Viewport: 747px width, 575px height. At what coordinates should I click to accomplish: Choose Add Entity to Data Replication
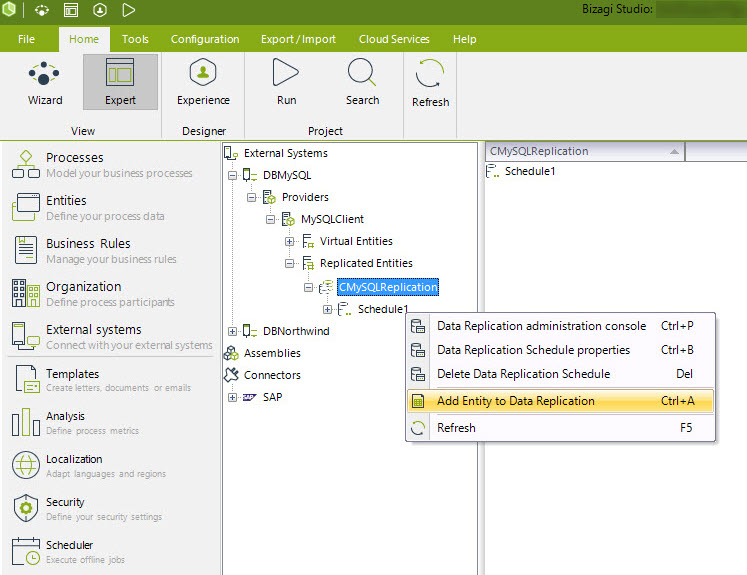coord(560,401)
